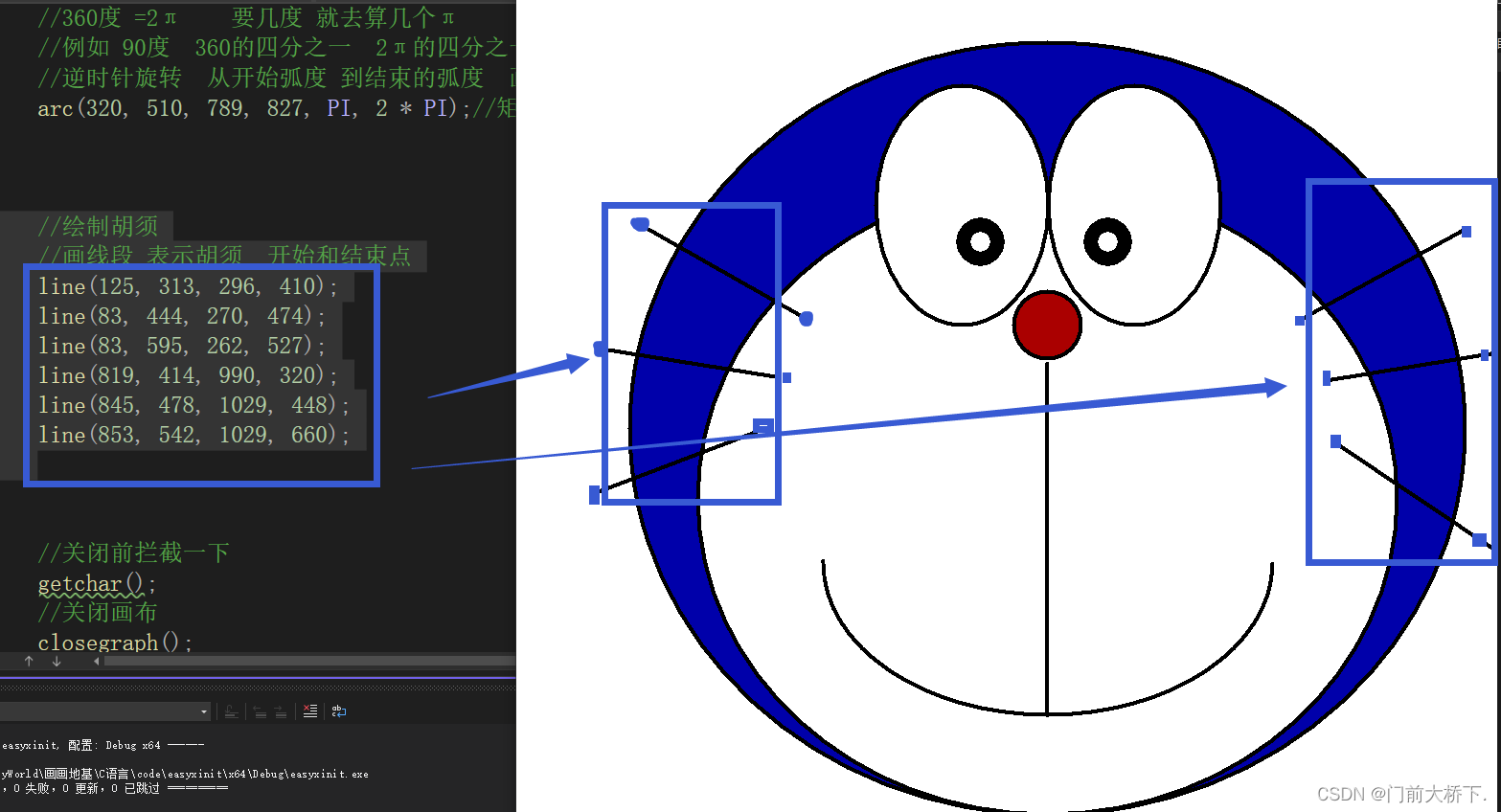
Task: Click the line(83, 595, 262, 527) statement
Action: [182, 346]
